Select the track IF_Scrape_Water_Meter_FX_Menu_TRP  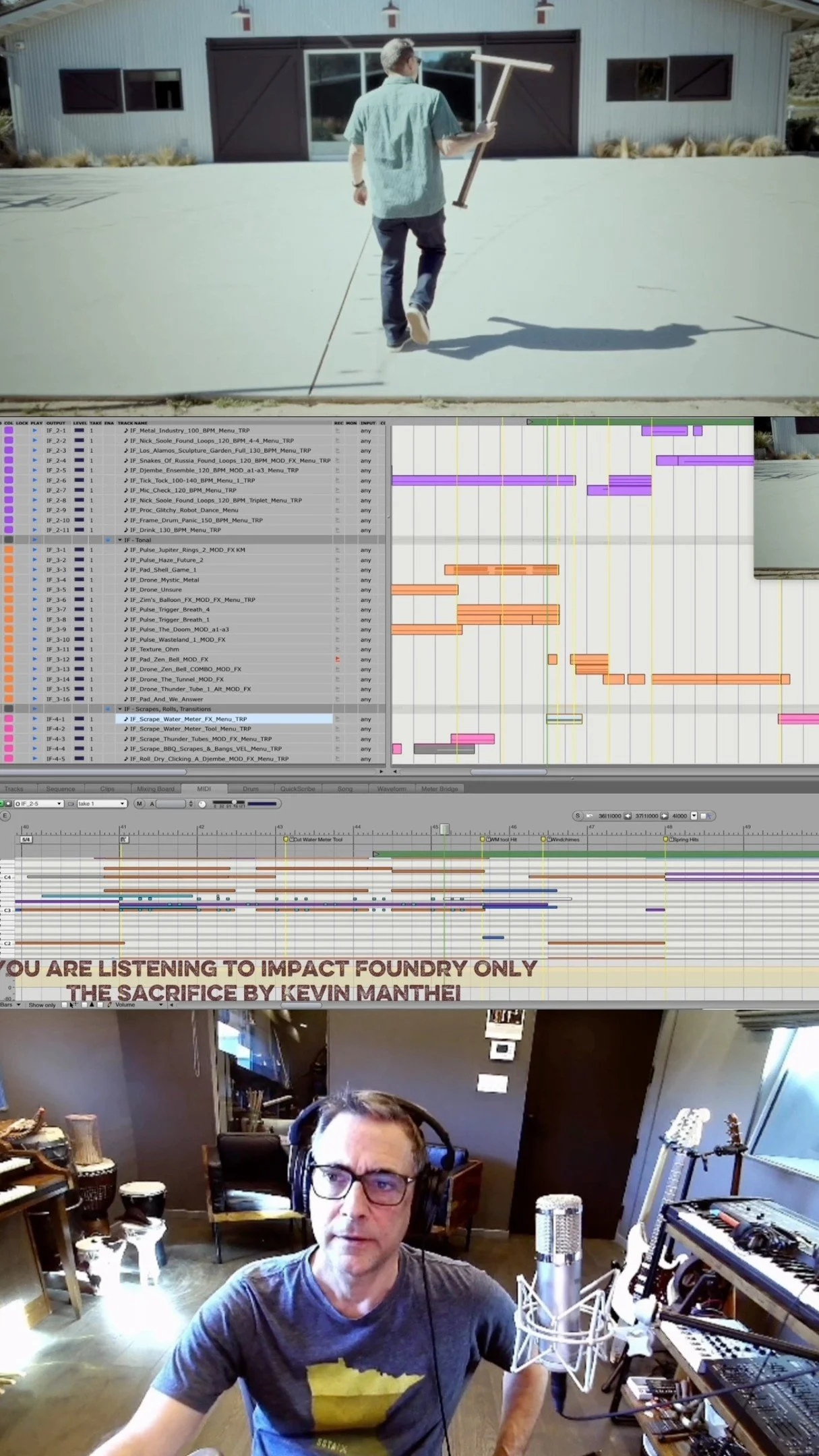tap(188, 719)
